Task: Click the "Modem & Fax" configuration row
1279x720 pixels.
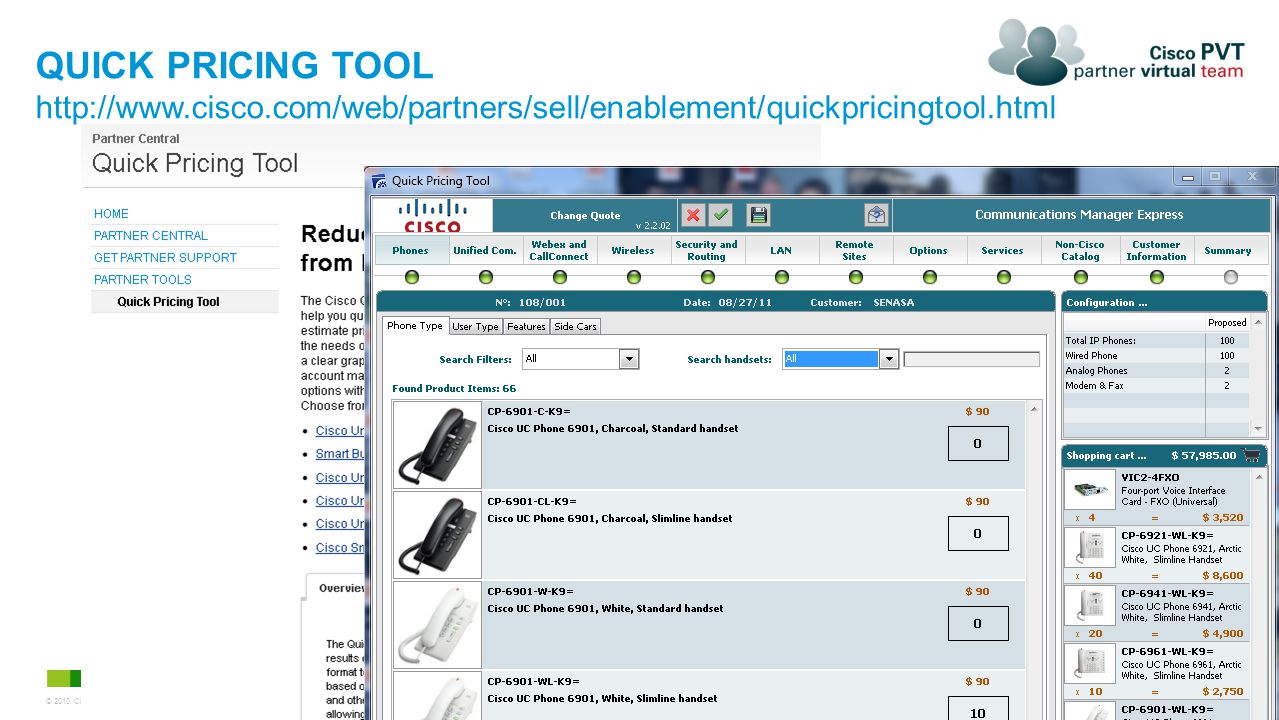Action: click(1155, 386)
